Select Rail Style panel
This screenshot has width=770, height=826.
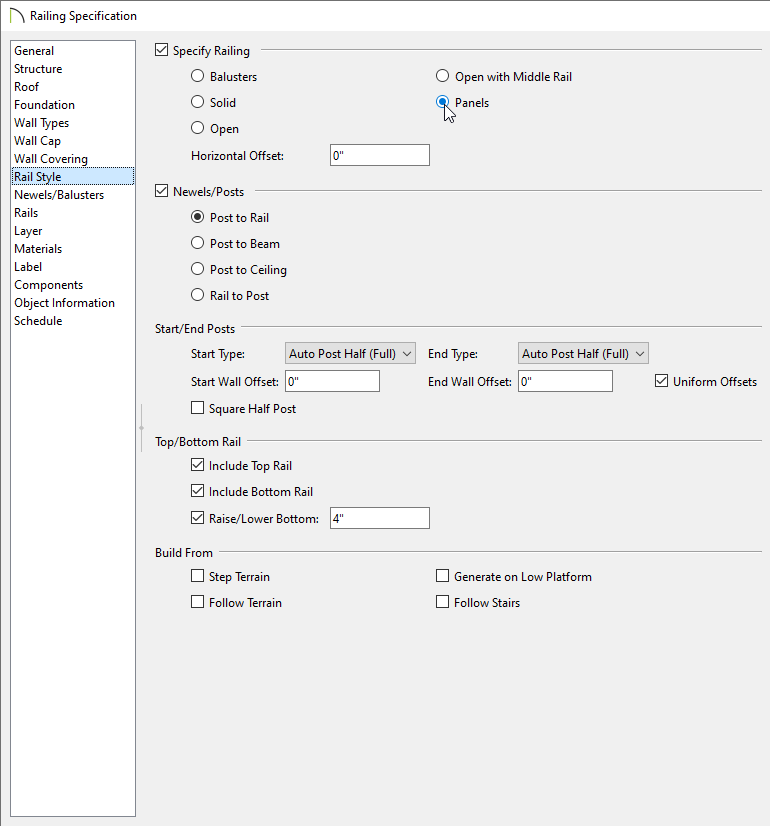click(x=73, y=176)
